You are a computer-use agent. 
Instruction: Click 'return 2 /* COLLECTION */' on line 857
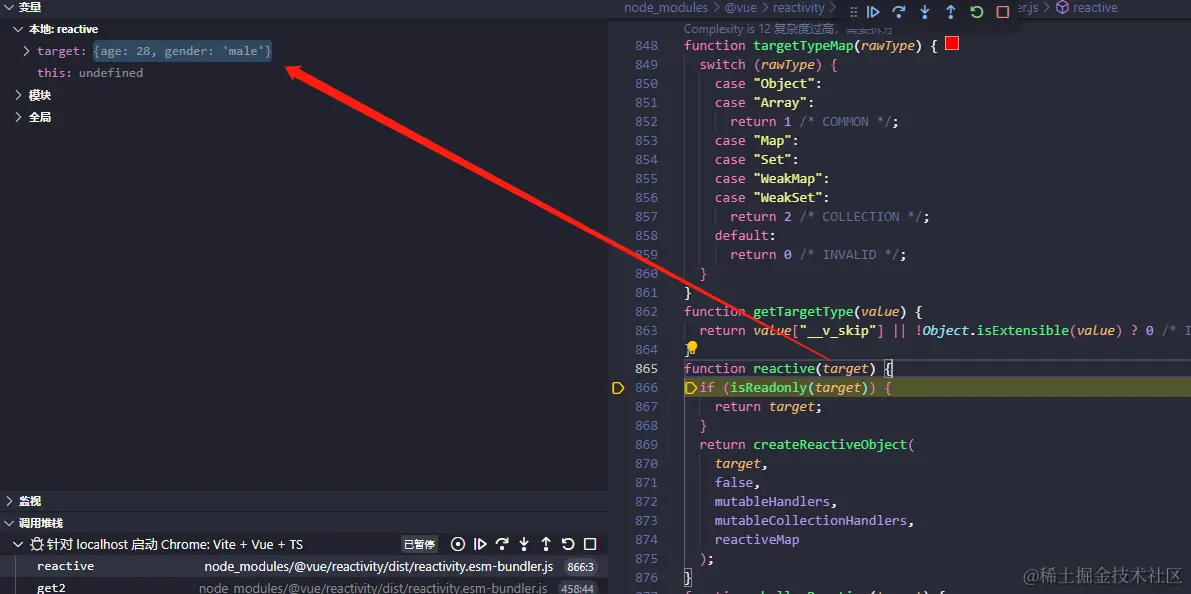pyautogui.click(x=829, y=216)
